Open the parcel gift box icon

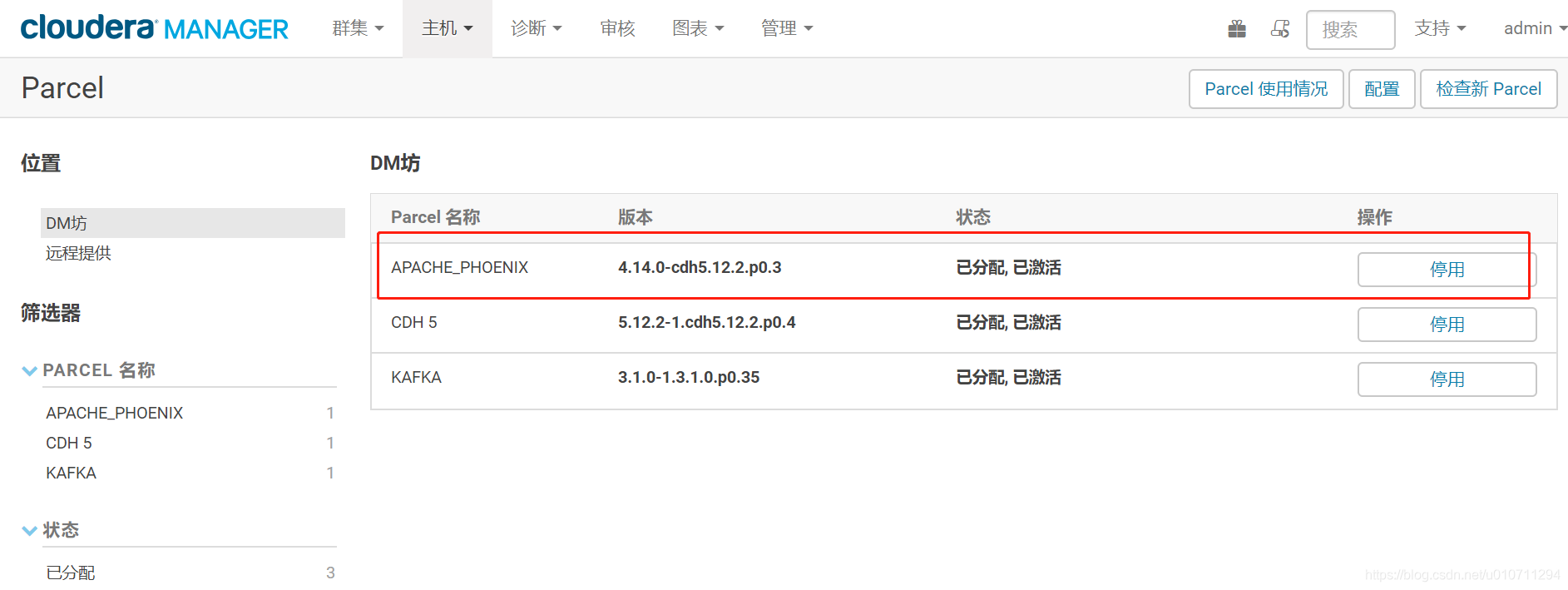1237,29
